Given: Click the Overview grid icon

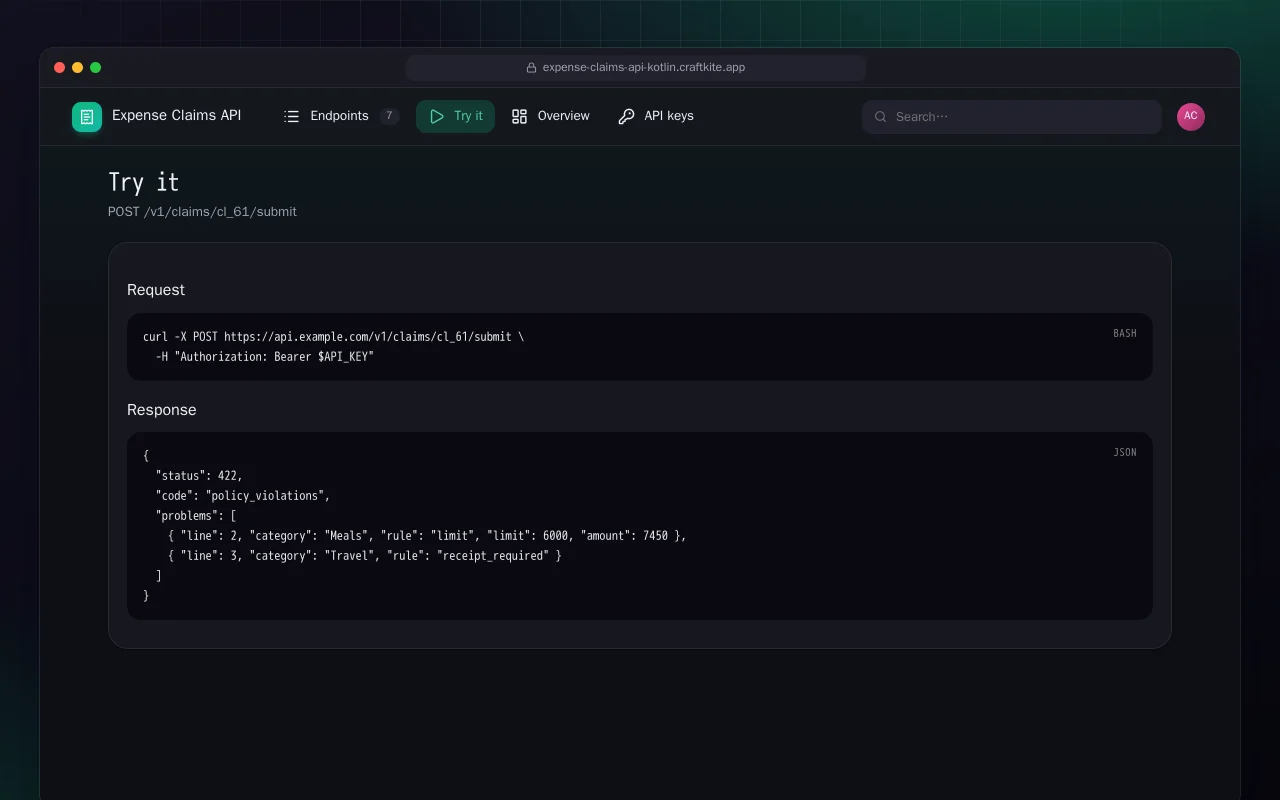Looking at the screenshot, I should coord(519,117).
